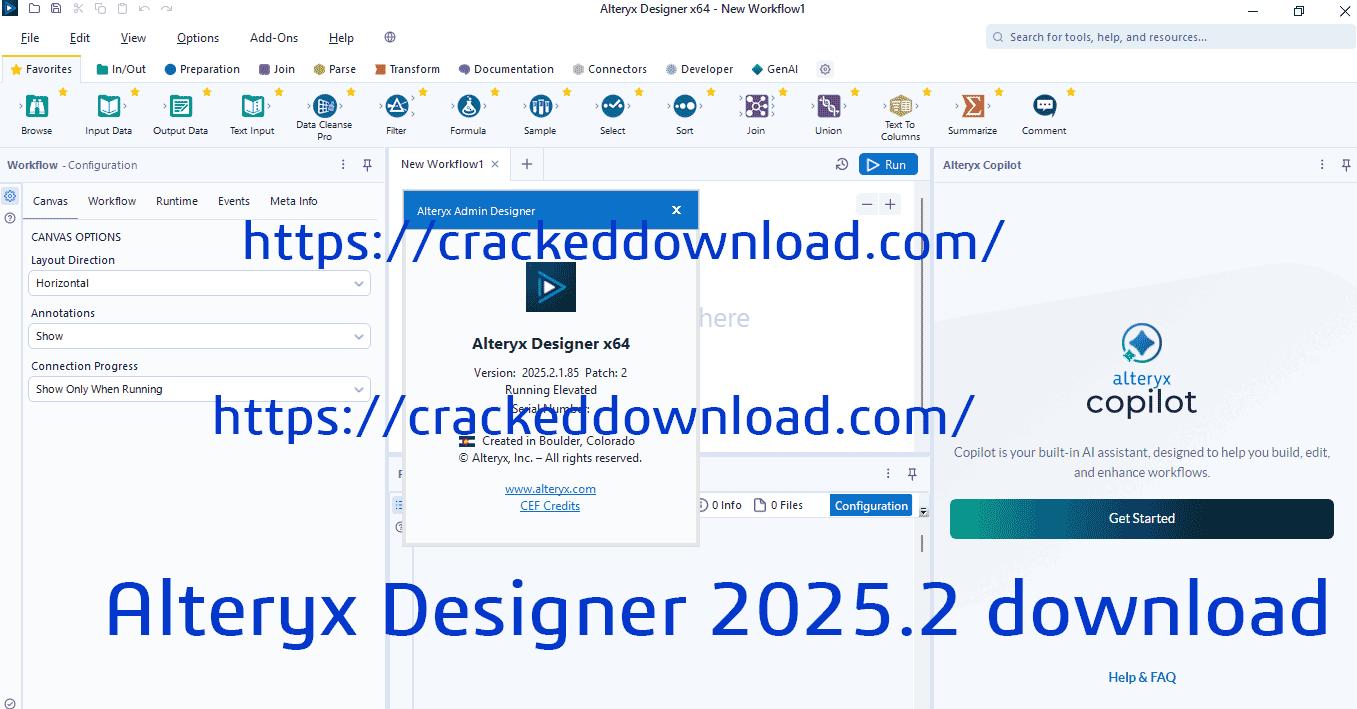Zoom in the canvas with the plus button
The height and width of the screenshot is (709, 1357).
890,205
